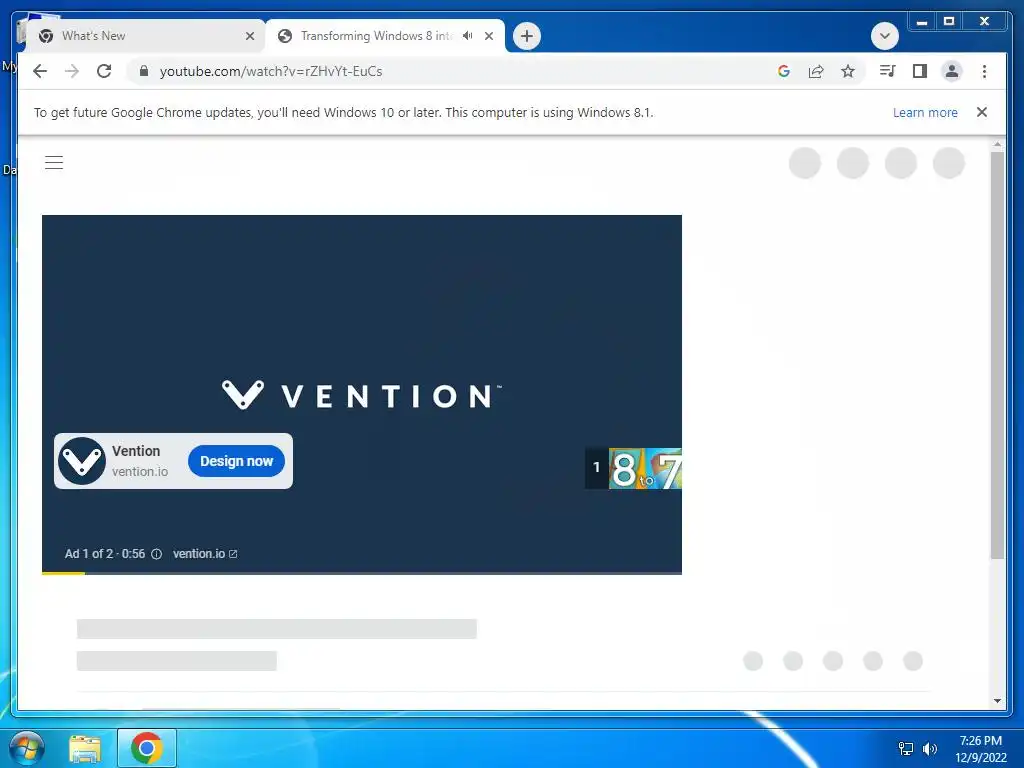The height and width of the screenshot is (768, 1024).
Task: Click the ad info icon
Action: coord(157,554)
